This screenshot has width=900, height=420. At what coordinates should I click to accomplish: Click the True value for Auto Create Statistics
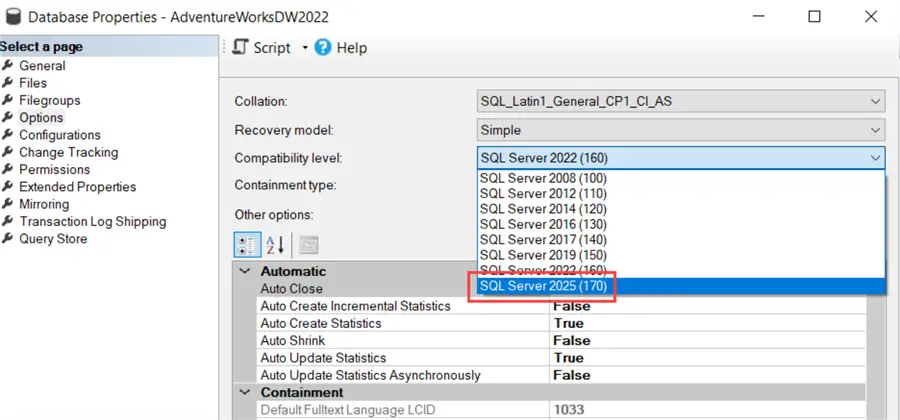[x=569, y=323]
